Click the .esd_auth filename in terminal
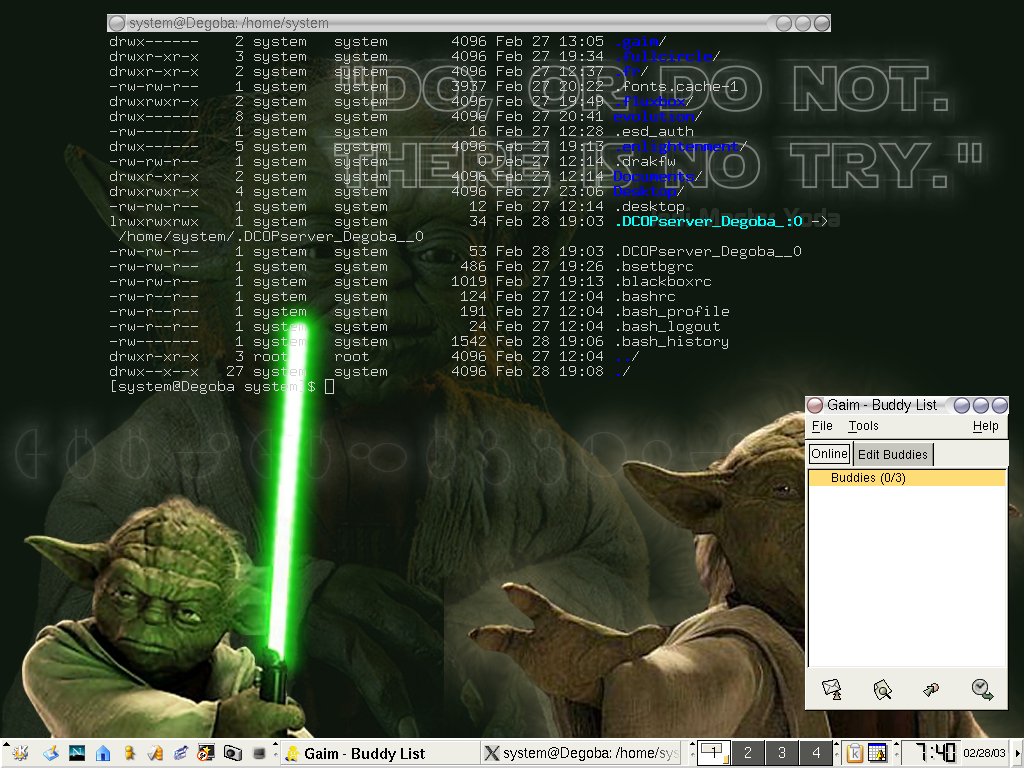Viewport: 1024px width, 768px height. [x=654, y=131]
